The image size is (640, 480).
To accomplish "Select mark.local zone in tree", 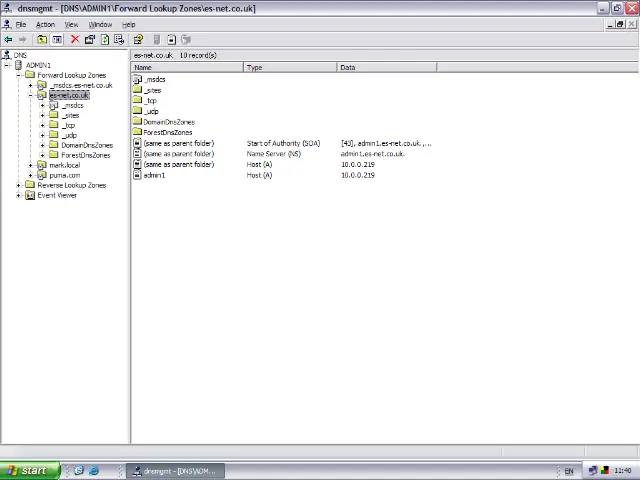I will (64, 165).
